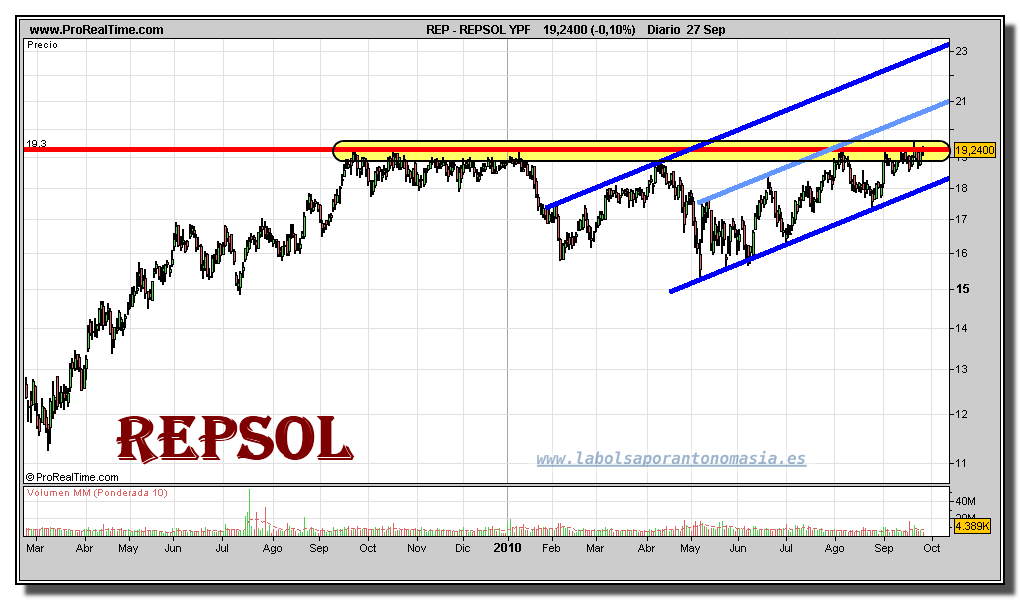Select the 19.3 resistance level label
Image resolution: width=1020 pixels, height=600 pixels.
pyautogui.click(x=36, y=143)
